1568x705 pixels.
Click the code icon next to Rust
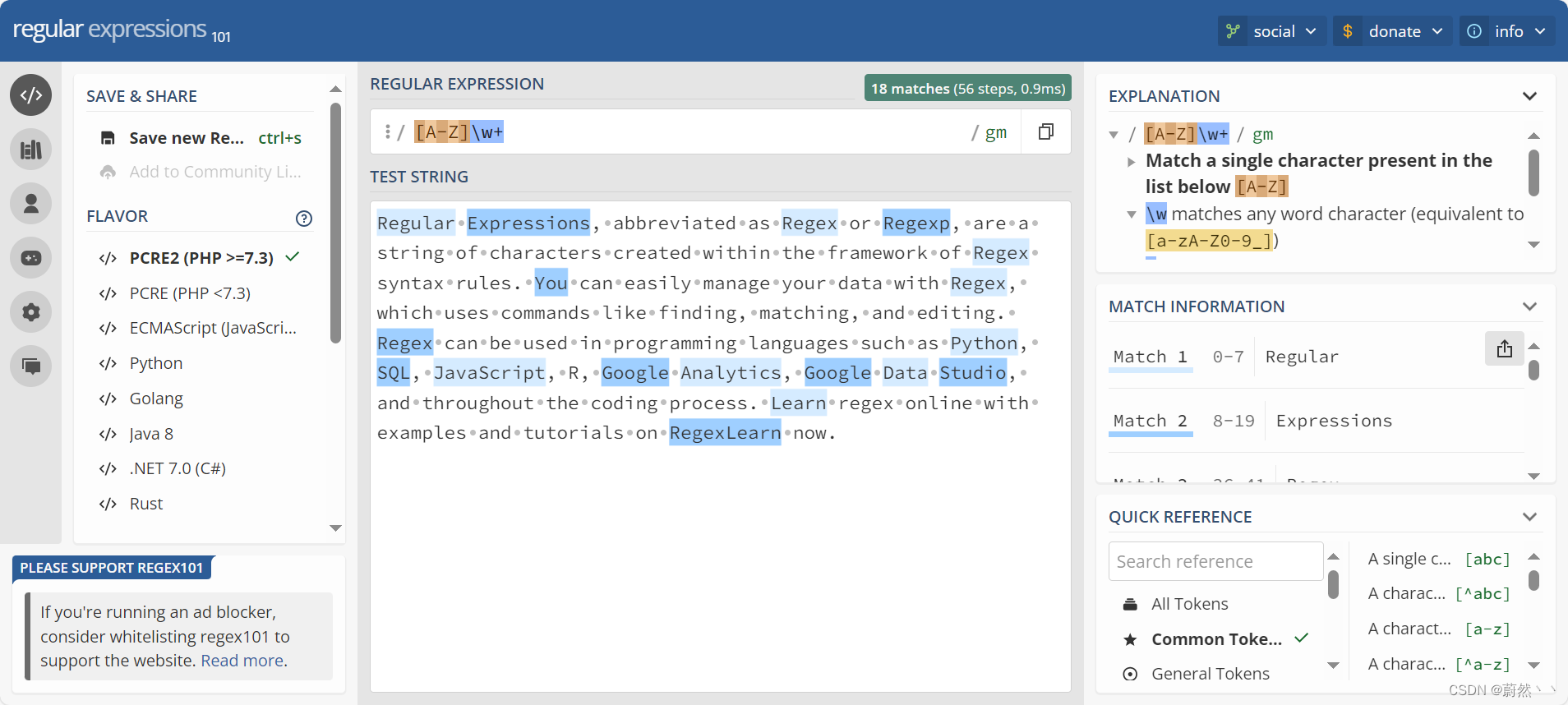pyautogui.click(x=108, y=504)
